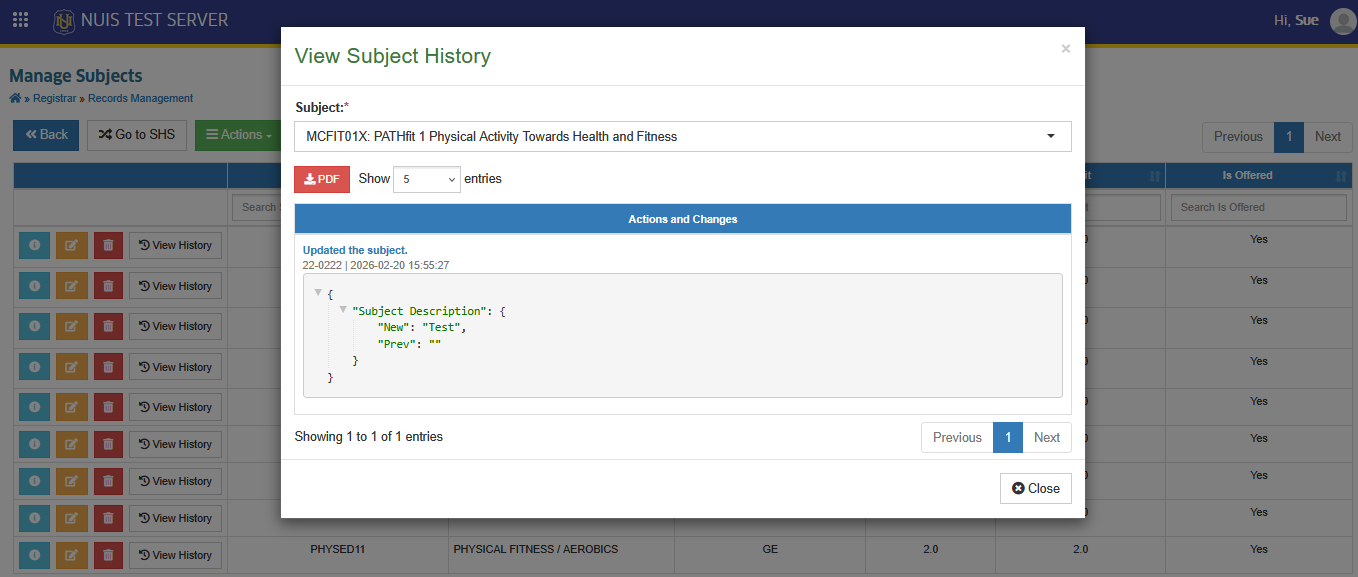Click the "Hi, Sue" greeting
The image size is (1358, 577).
[x=1296, y=20]
